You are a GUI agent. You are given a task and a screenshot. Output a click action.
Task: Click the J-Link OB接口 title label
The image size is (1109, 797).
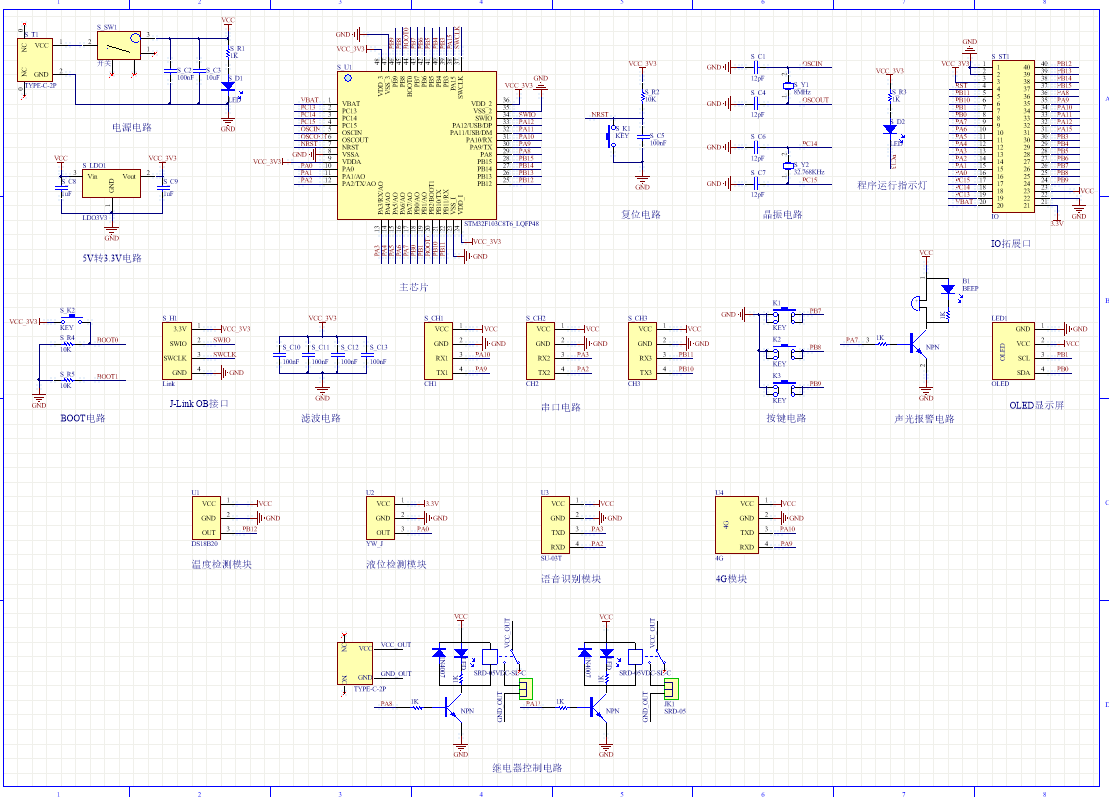point(199,403)
